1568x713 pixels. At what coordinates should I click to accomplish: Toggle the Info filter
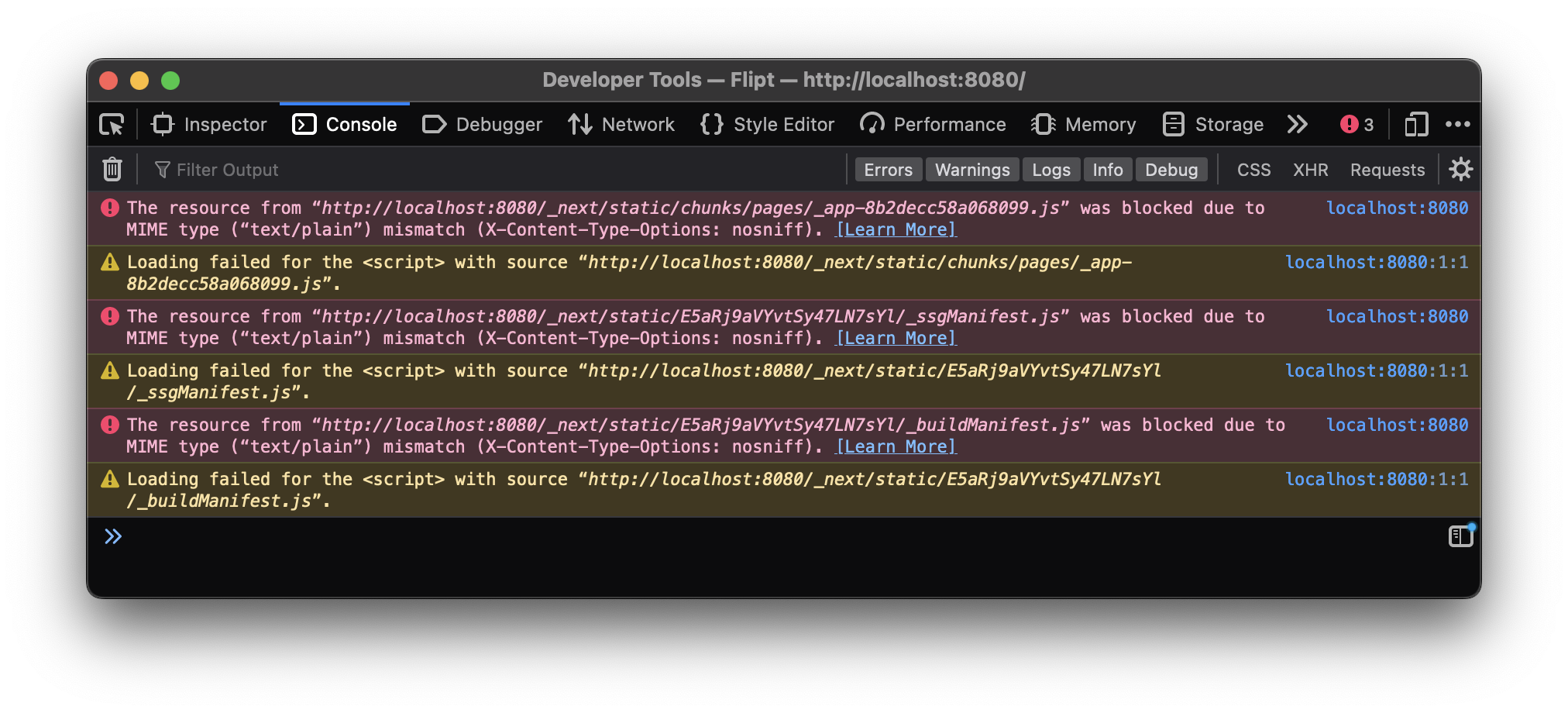coord(1108,170)
